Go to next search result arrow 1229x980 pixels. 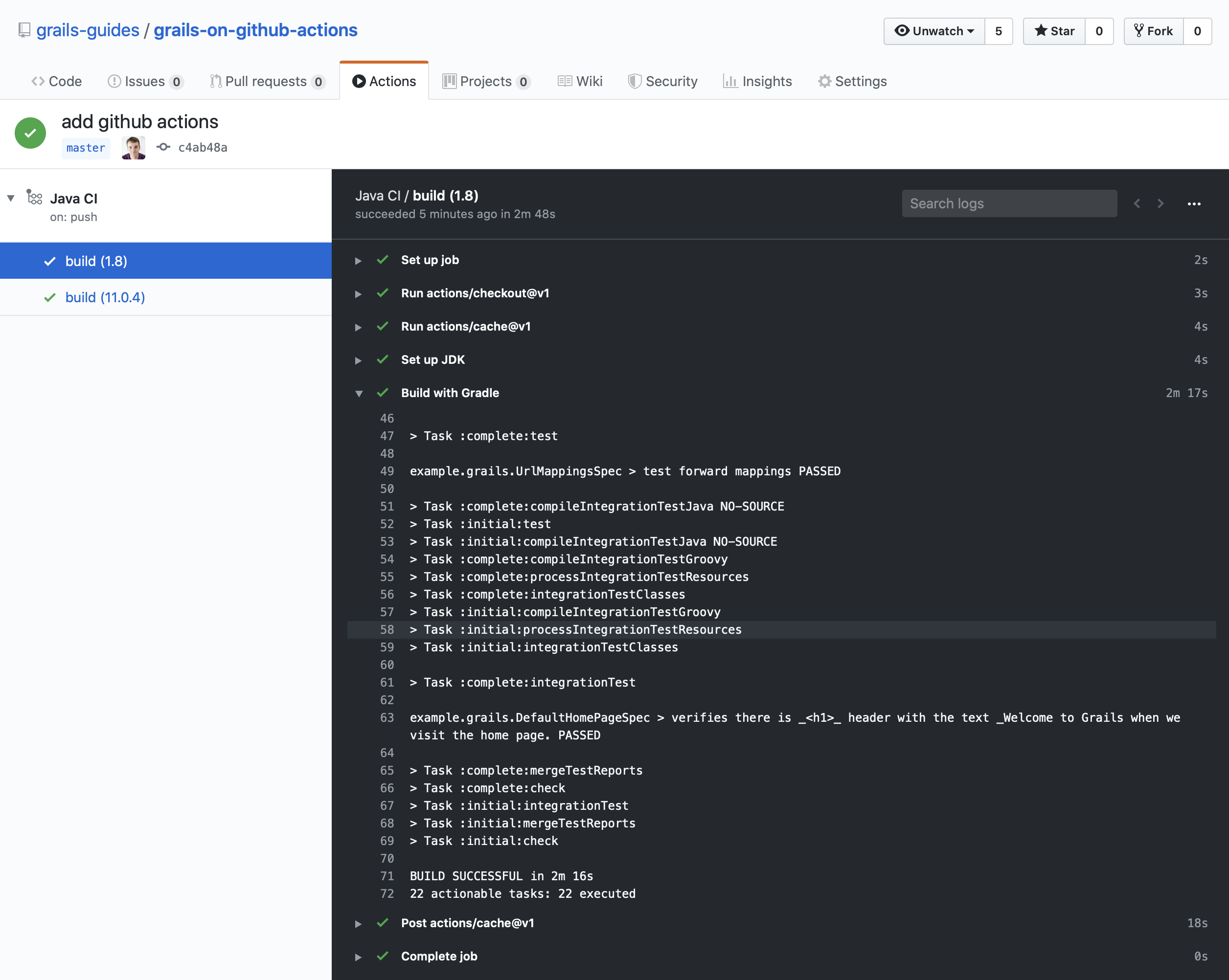[1160, 203]
